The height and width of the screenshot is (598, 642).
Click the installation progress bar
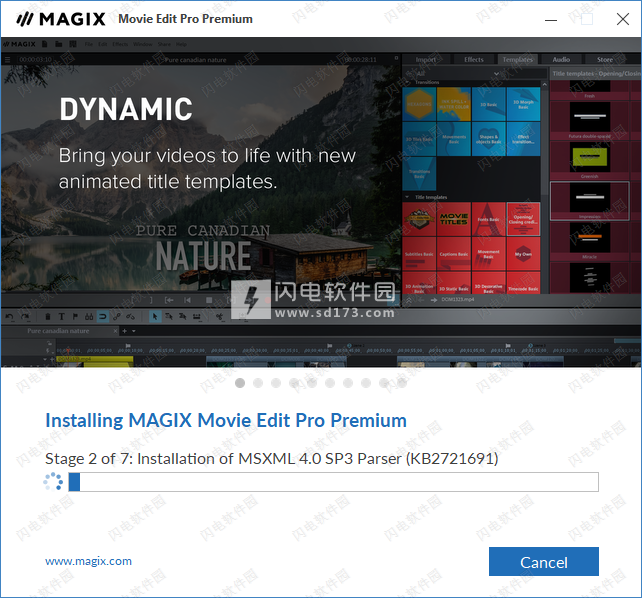click(333, 482)
